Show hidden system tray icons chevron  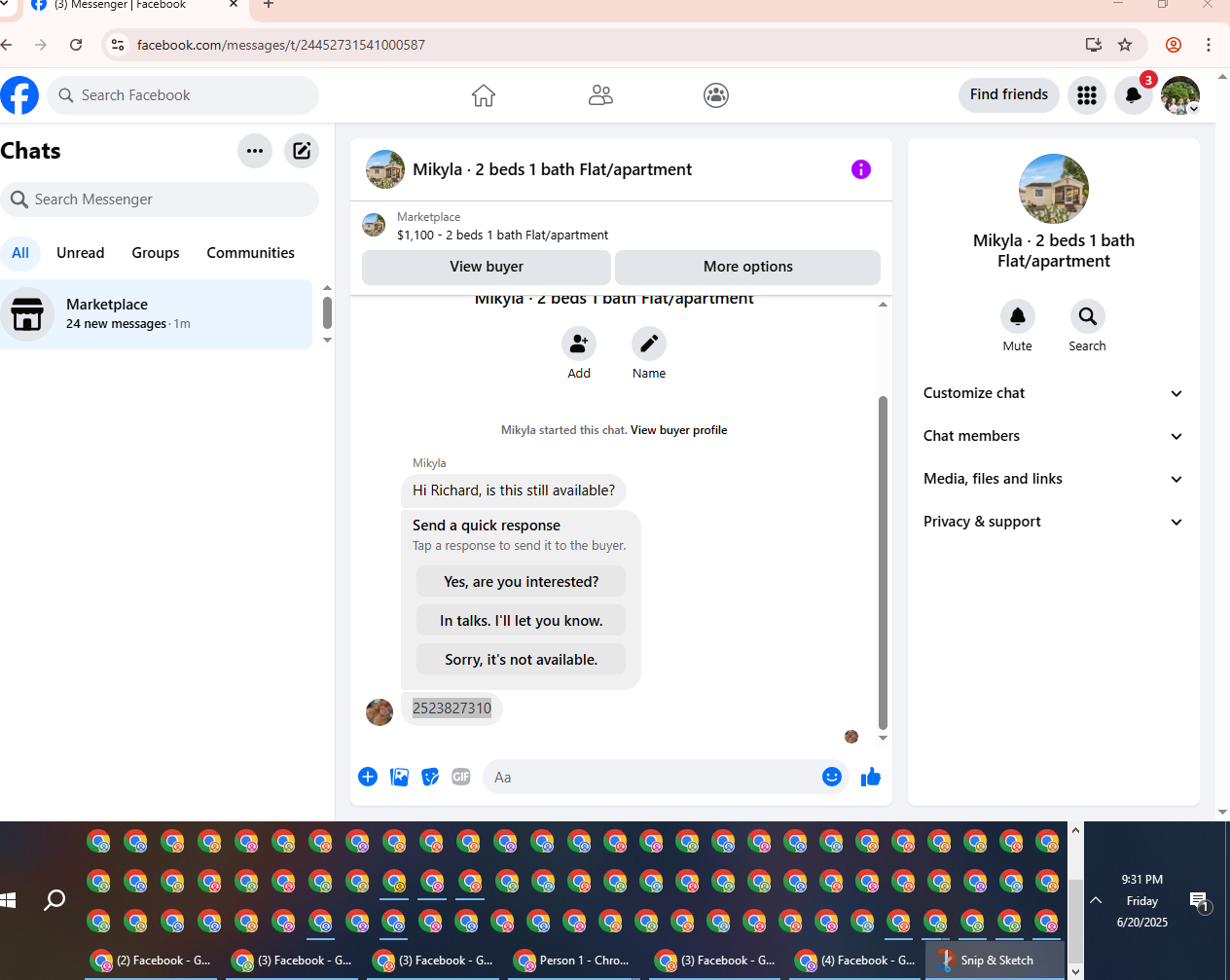point(1096,900)
